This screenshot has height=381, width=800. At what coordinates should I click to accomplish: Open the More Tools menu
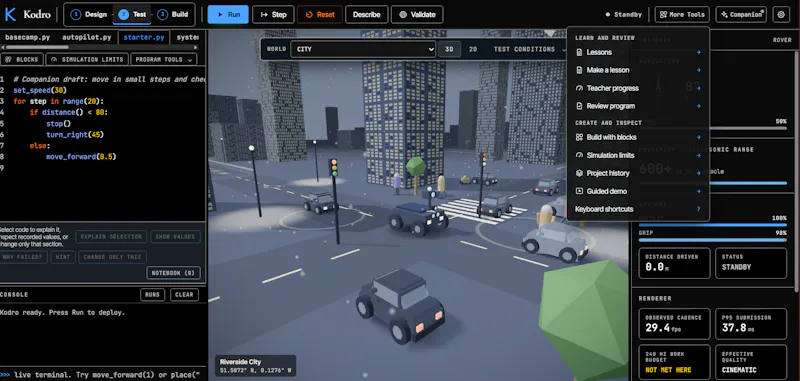(x=682, y=15)
